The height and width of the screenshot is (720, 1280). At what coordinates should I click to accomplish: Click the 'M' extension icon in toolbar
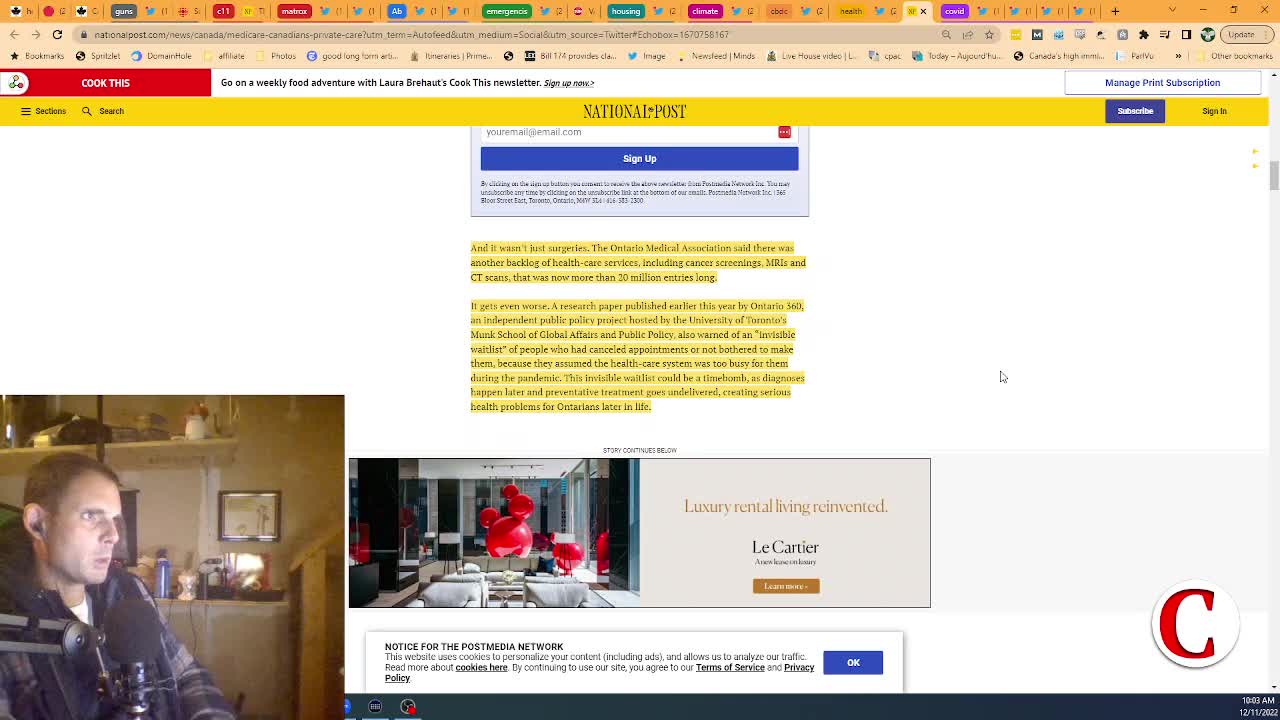pyautogui.click(x=1037, y=34)
